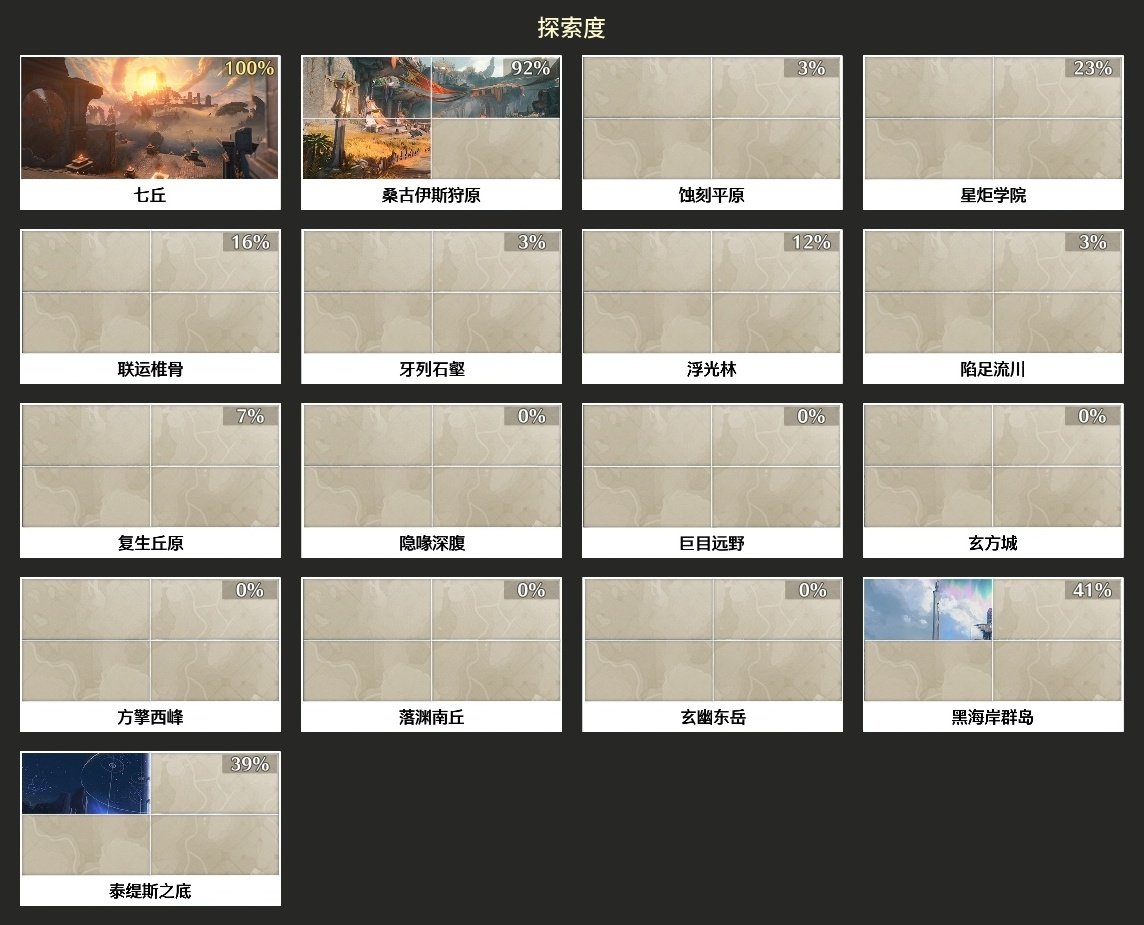Choose the 落渊南丘 map card image
The width and height of the screenshot is (1144, 925).
pyautogui.click(x=431, y=640)
